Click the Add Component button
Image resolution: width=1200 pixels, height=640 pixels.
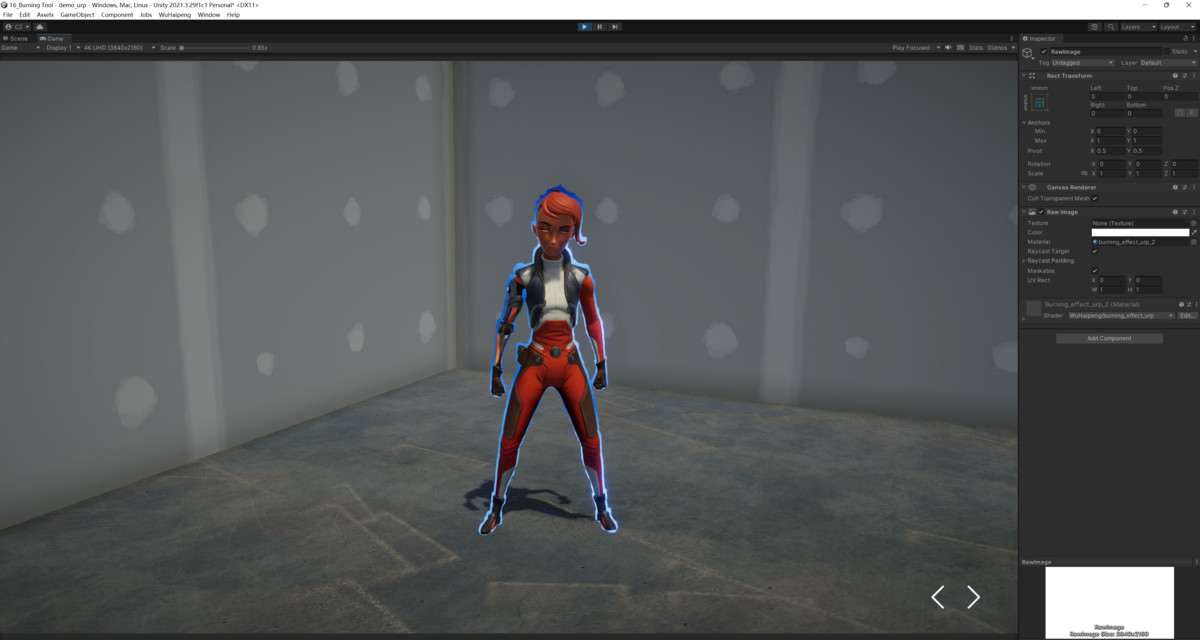(1109, 339)
